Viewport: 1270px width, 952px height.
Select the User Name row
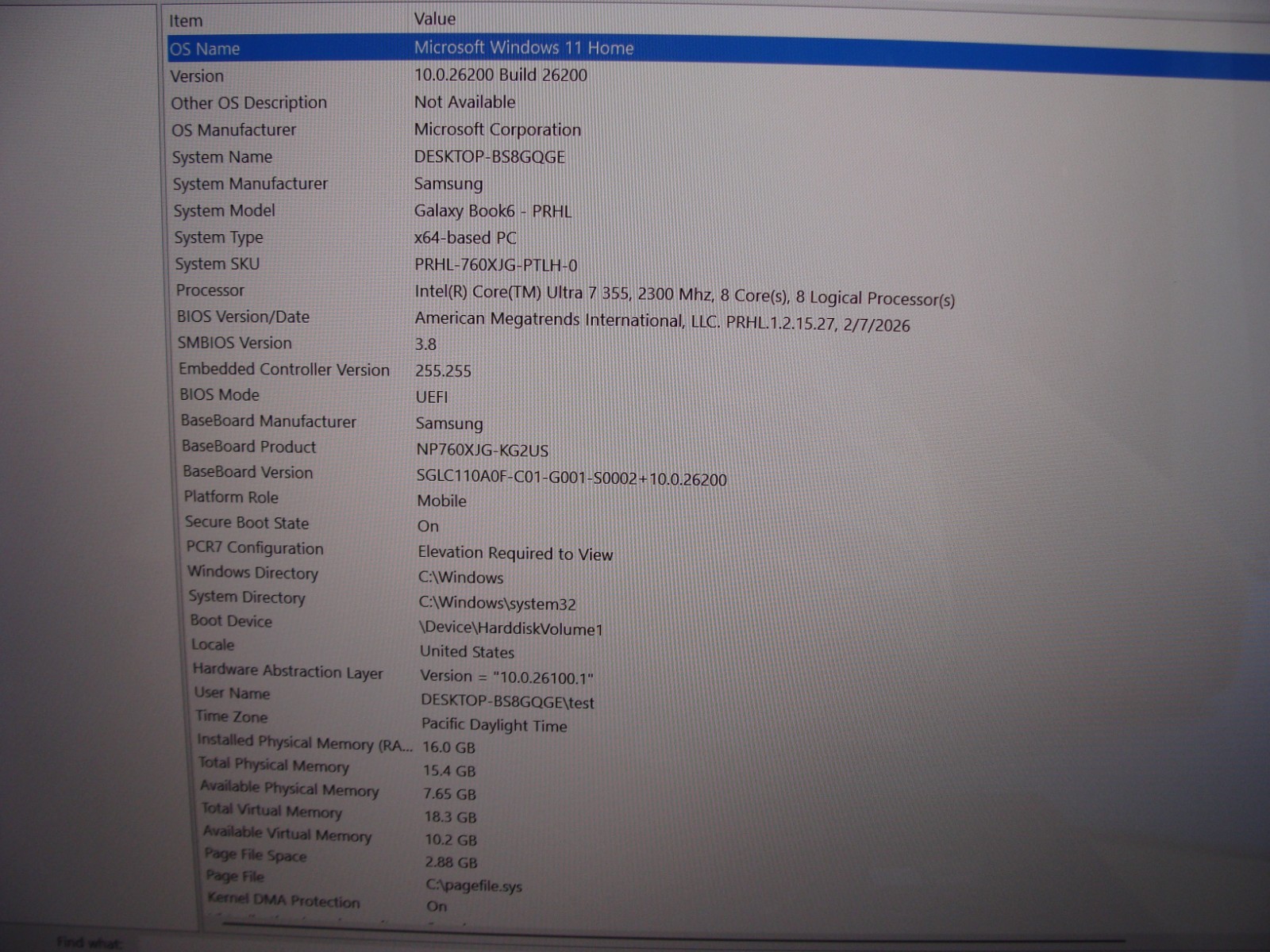233,693
